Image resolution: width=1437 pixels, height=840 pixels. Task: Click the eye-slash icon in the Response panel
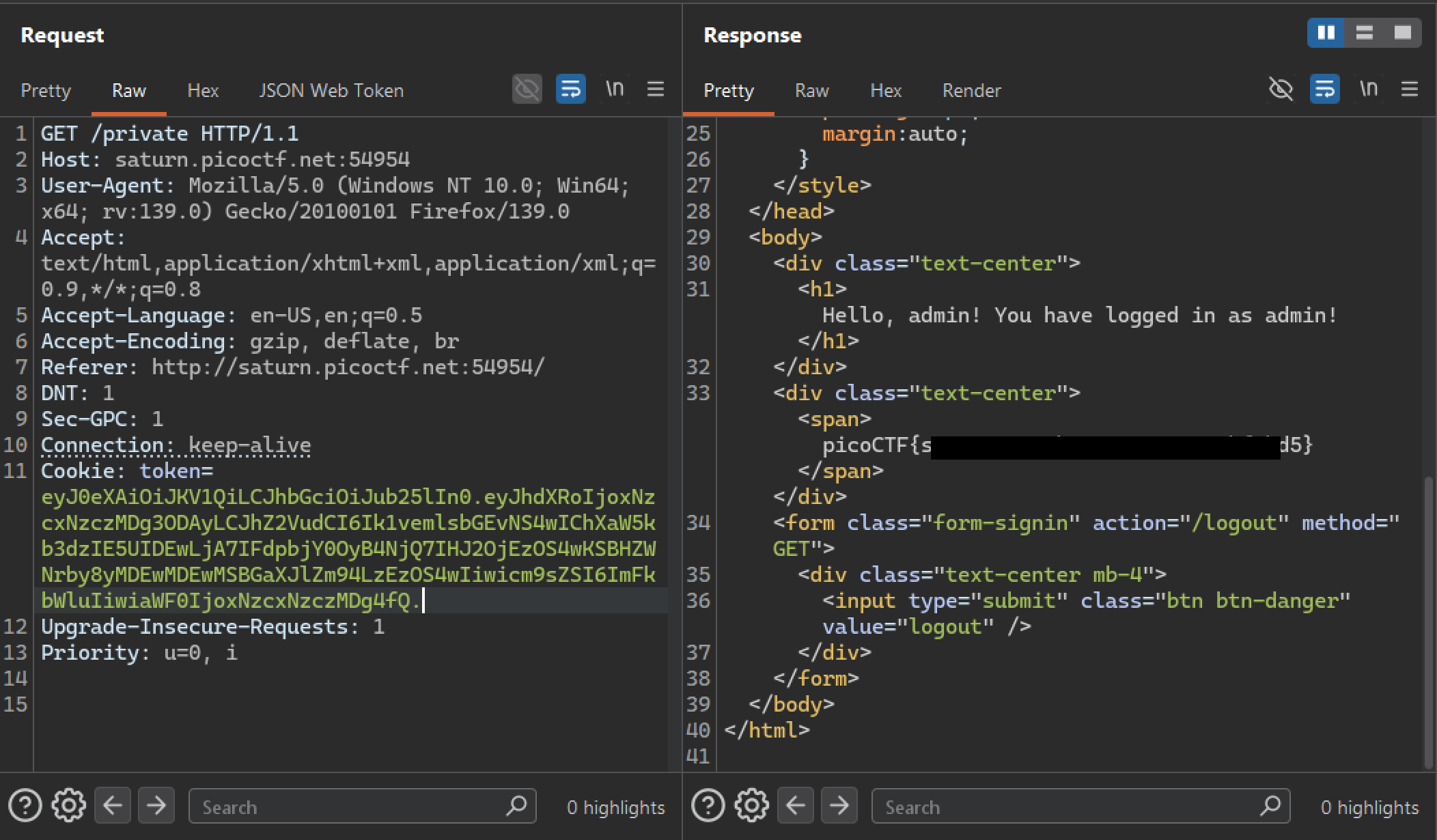[x=1282, y=89]
